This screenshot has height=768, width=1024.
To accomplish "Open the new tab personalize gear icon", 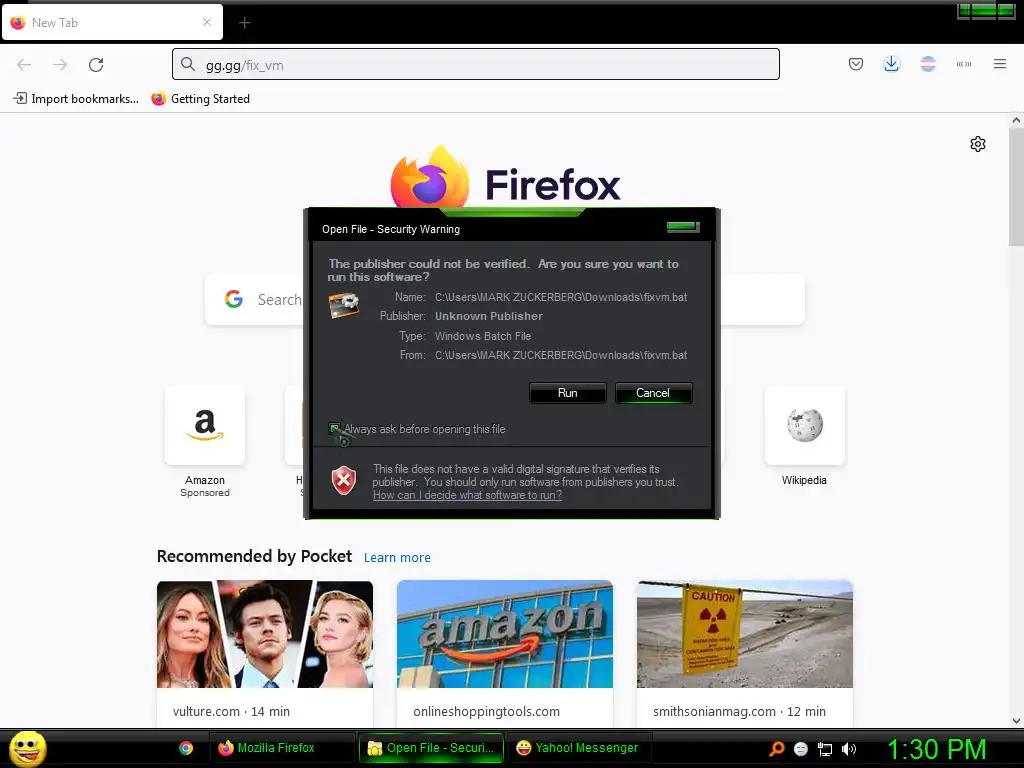I will (x=978, y=144).
